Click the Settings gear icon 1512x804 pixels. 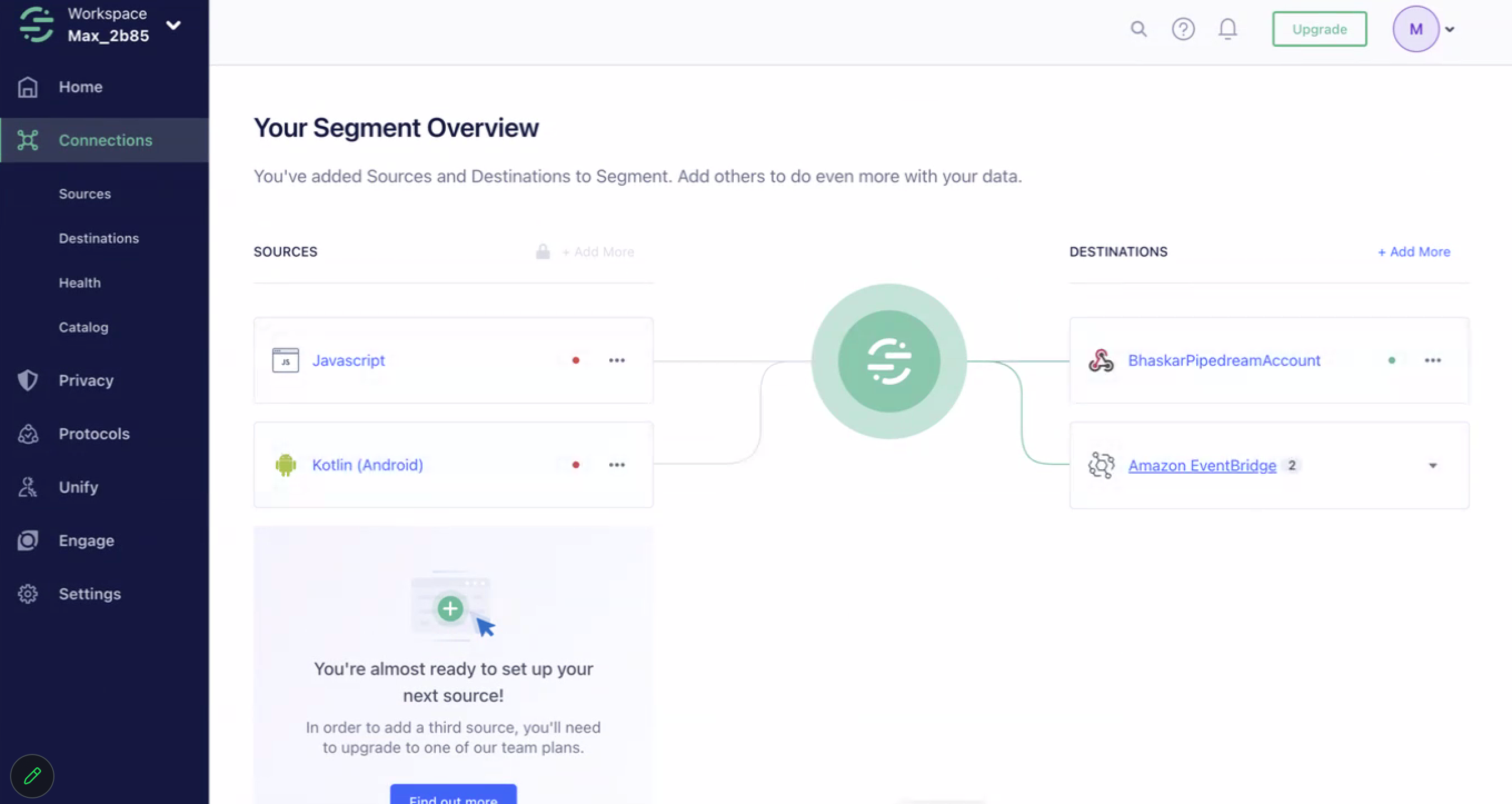(28, 594)
